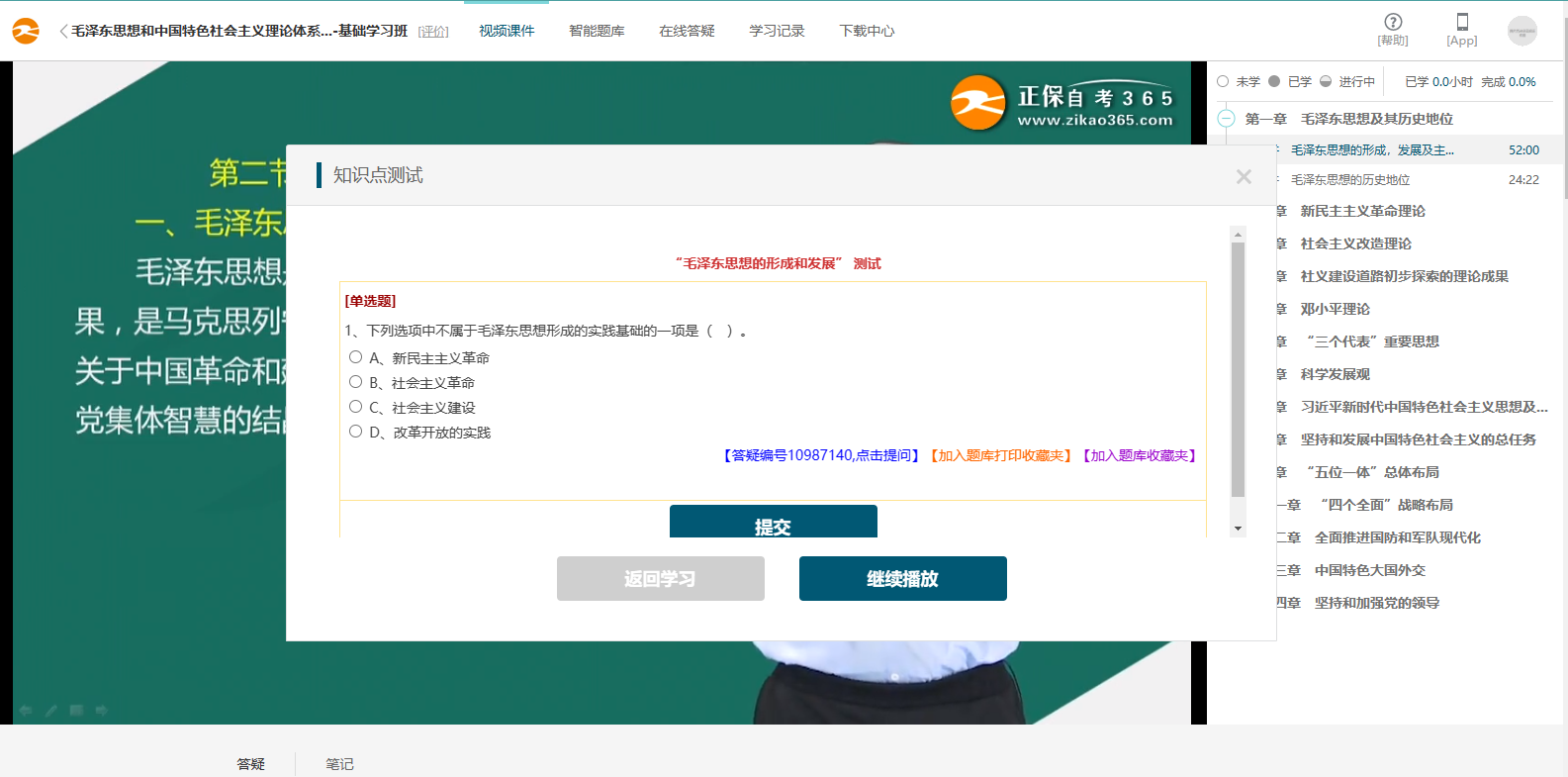This screenshot has width=1568, height=777.
Task: Collapse the 第一章 chapter tree node
Action: tap(1226, 119)
